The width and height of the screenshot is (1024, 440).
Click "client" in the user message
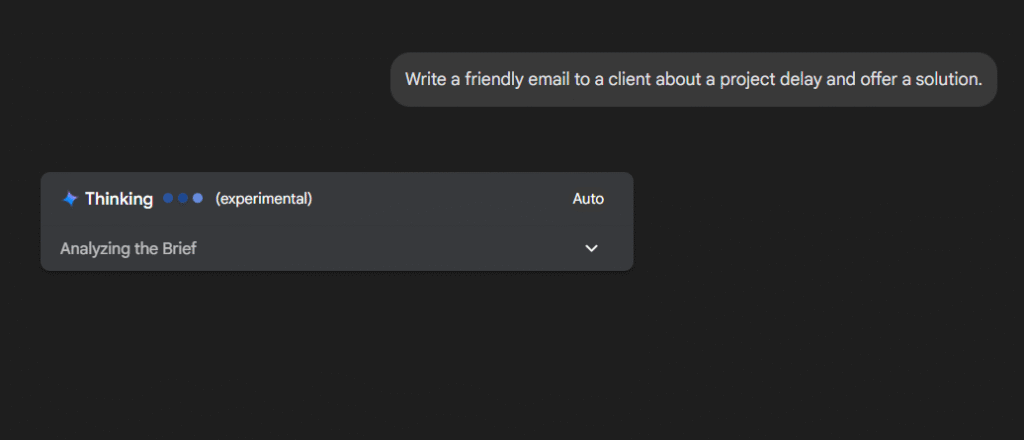pos(631,79)
